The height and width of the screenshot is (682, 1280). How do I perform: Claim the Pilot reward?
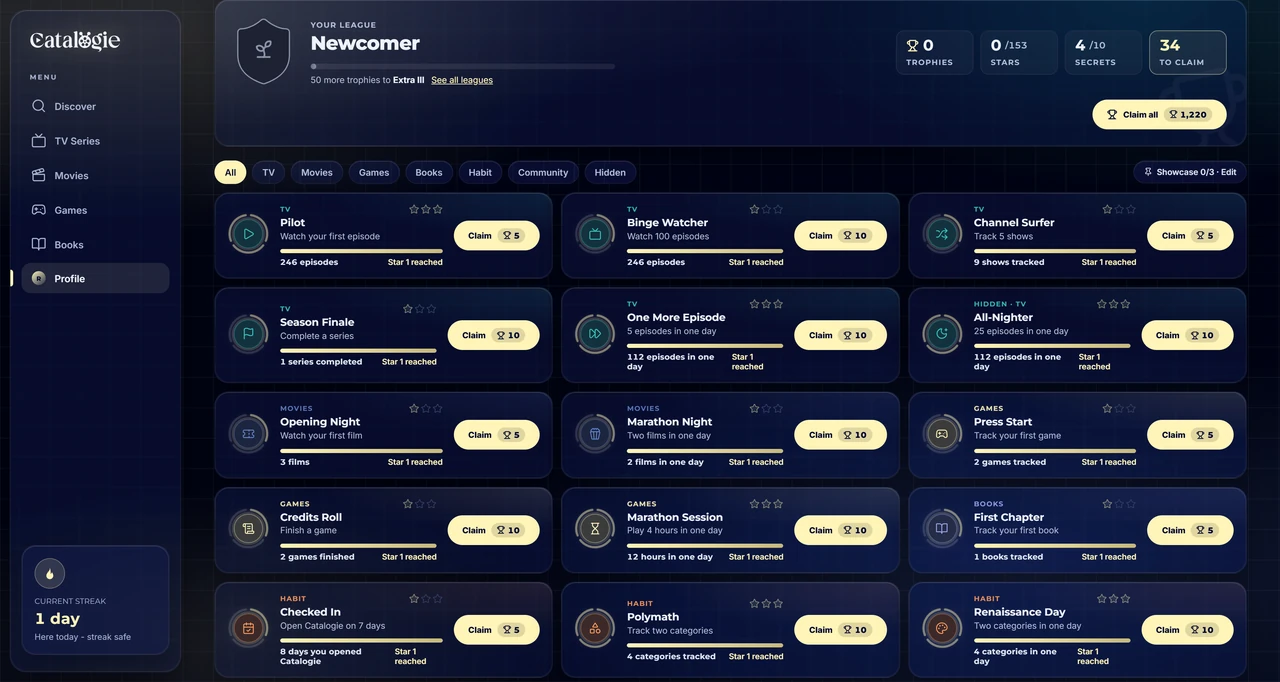click(497, 235)
